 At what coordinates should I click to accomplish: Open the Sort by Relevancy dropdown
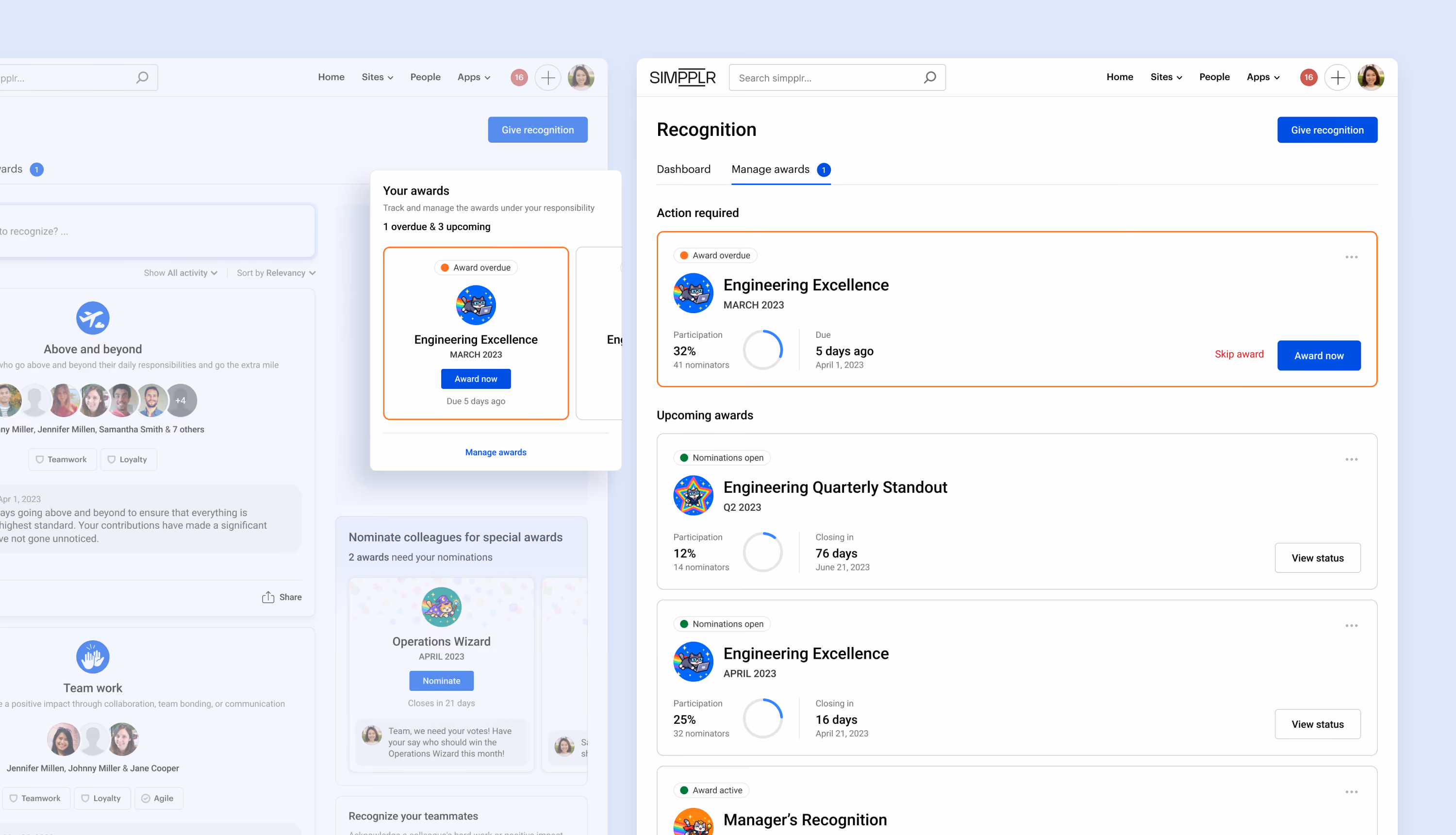pos(276,273)
